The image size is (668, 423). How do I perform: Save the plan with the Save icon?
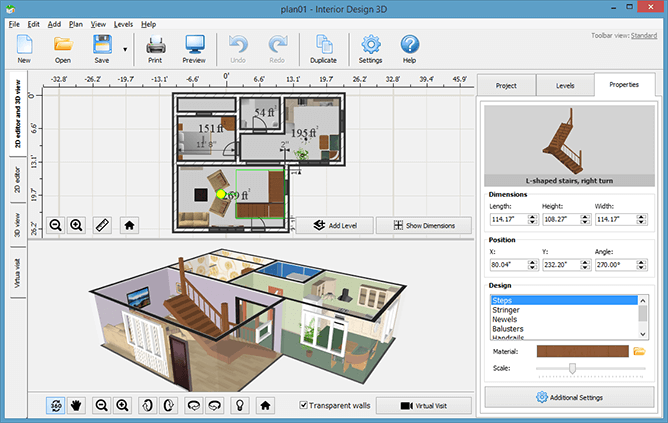click(102, 44)
